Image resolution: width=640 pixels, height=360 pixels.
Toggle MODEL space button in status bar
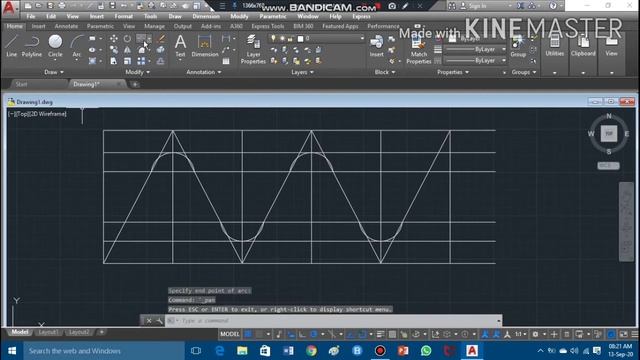pyautogui.click(x=230, y=334)
